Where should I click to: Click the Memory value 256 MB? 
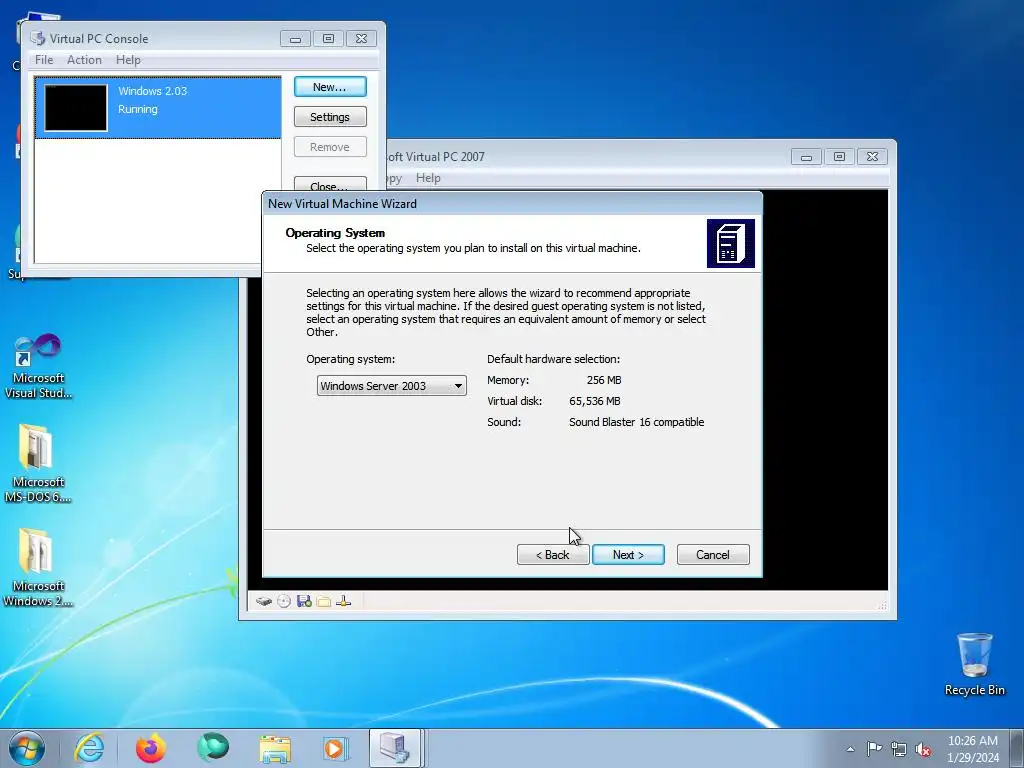coord(603,380)
